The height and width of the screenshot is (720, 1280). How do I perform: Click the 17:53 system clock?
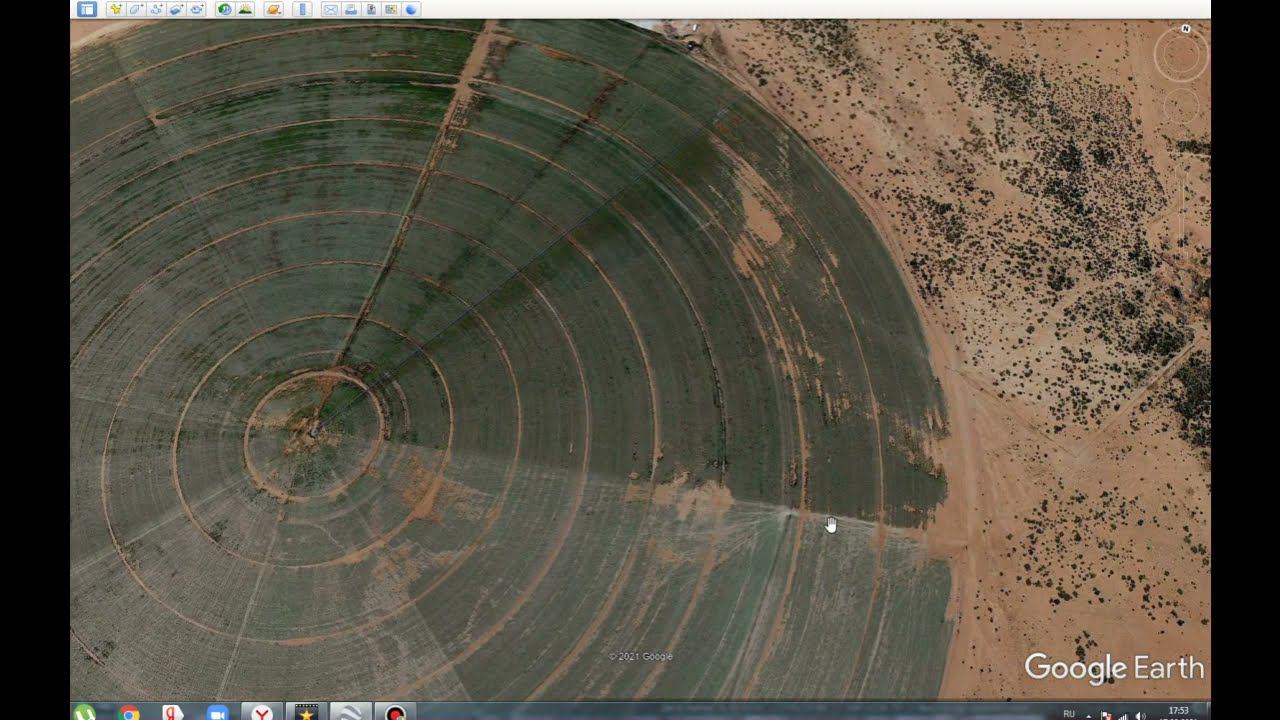coord(1178,711)
